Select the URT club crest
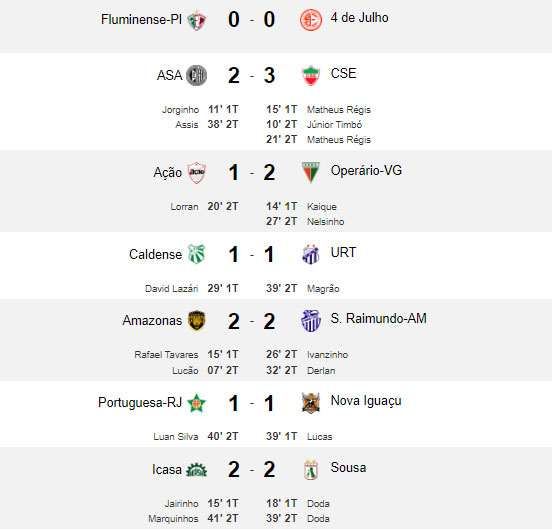The width and height of the screenshot is (552, 530). pyautogui.click(x=311, y=254)
